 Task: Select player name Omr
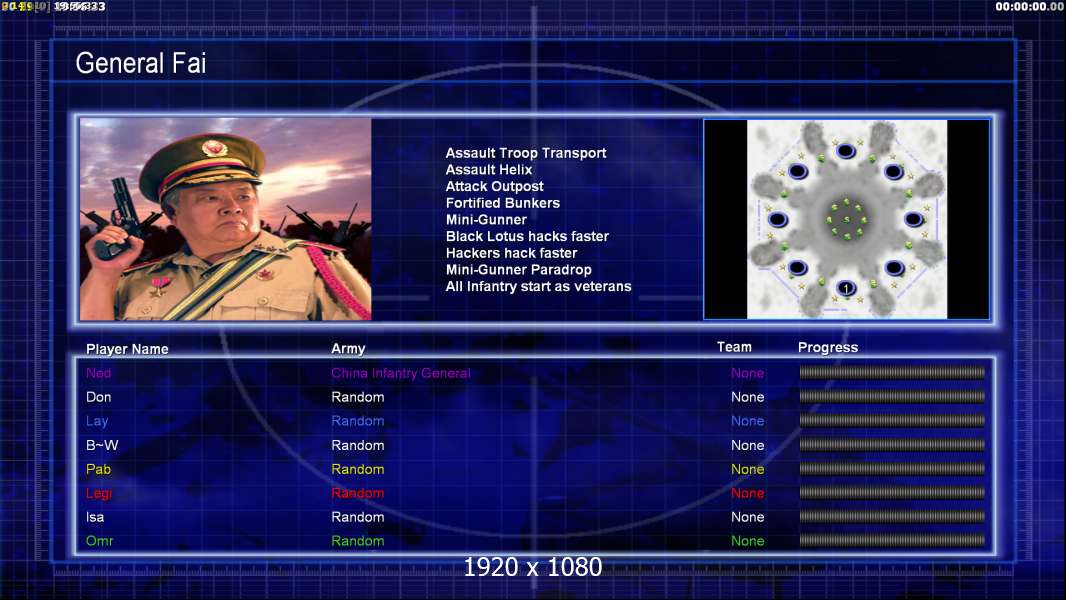[x=99, y=541]
